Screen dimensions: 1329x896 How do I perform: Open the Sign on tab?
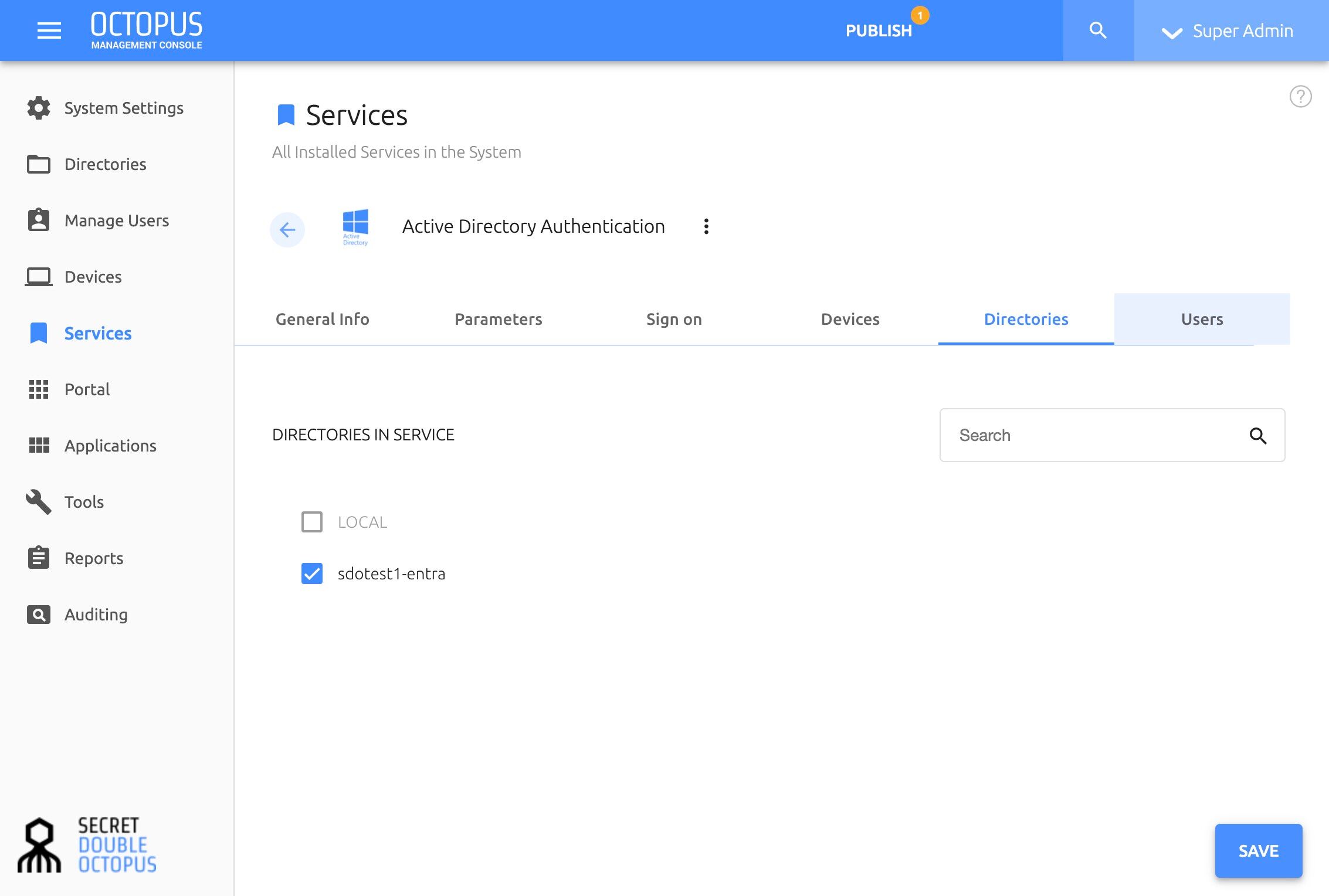tap(674, 319)
